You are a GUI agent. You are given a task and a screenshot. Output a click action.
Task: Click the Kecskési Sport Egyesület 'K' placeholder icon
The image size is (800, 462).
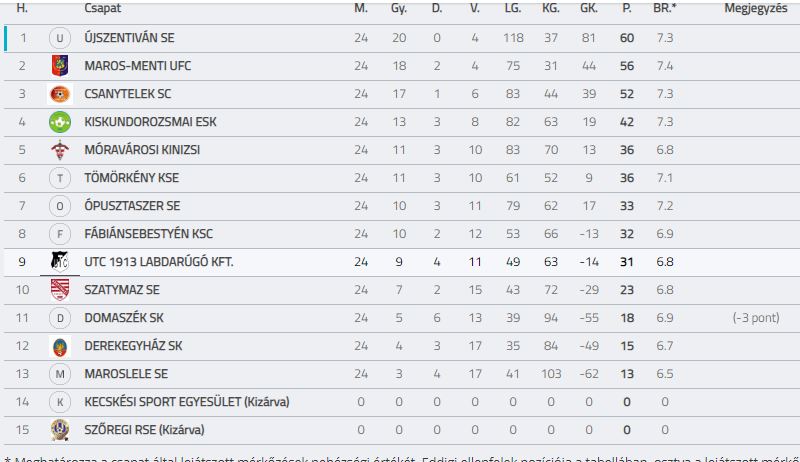point(60,402)
